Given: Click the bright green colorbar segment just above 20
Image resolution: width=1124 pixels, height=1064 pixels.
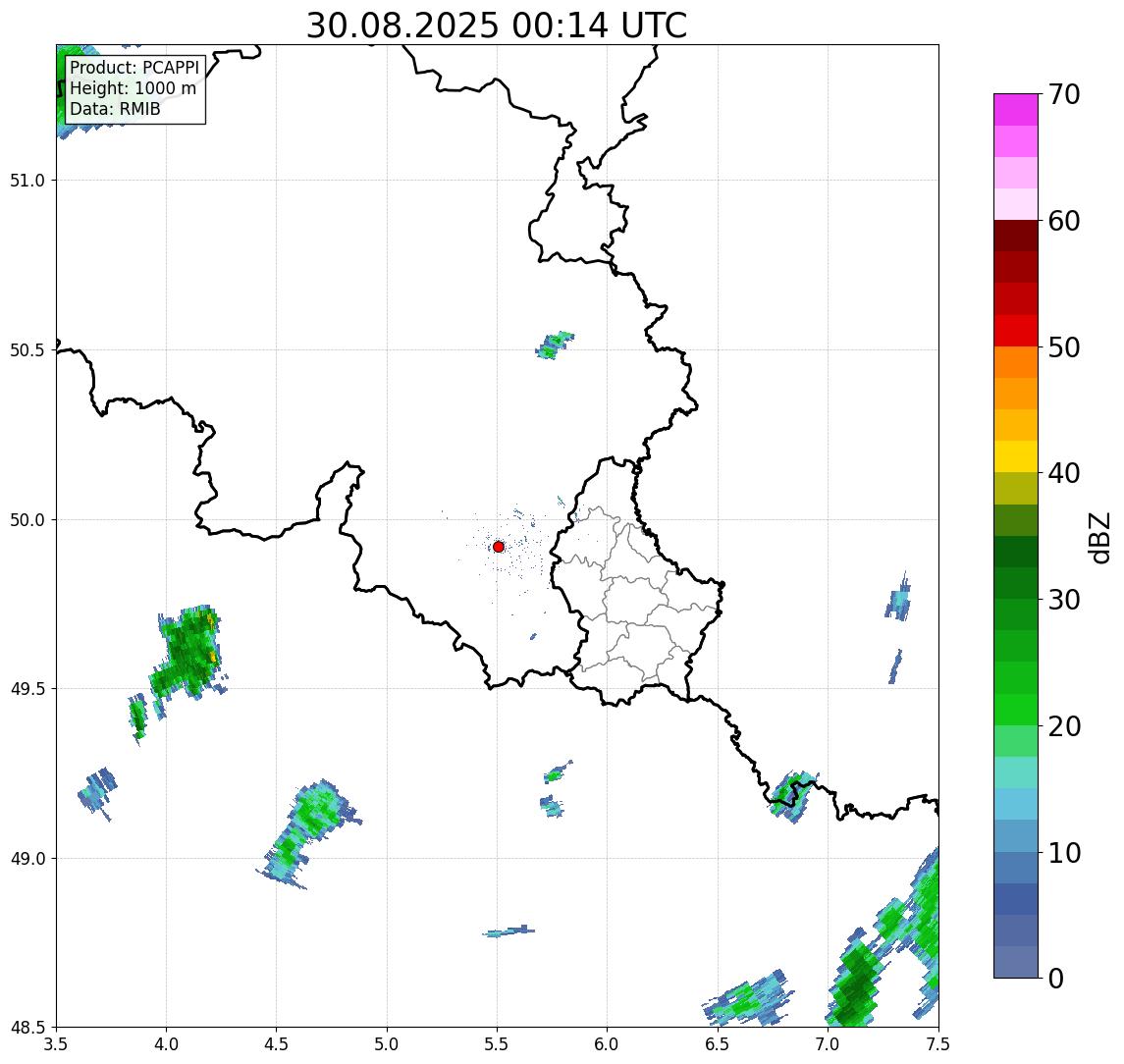Looking at the screenshot, I should pyautogui.click(x=1016, y=709).
